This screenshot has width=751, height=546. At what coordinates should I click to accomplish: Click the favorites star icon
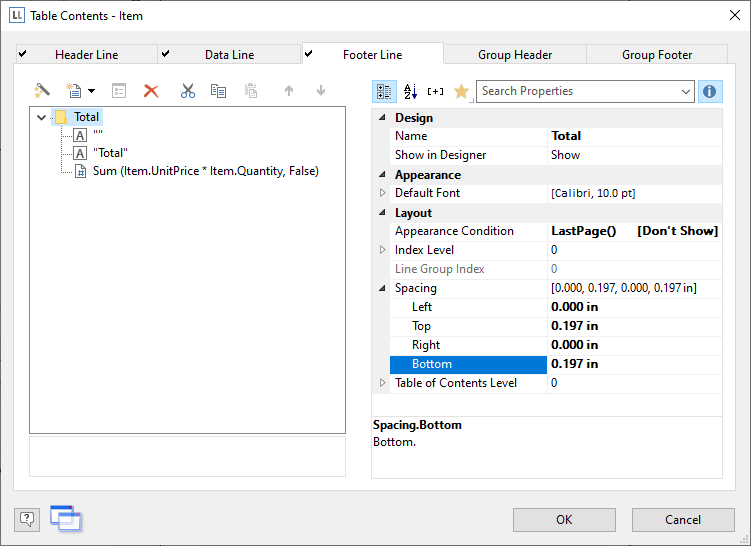[461, 91]
